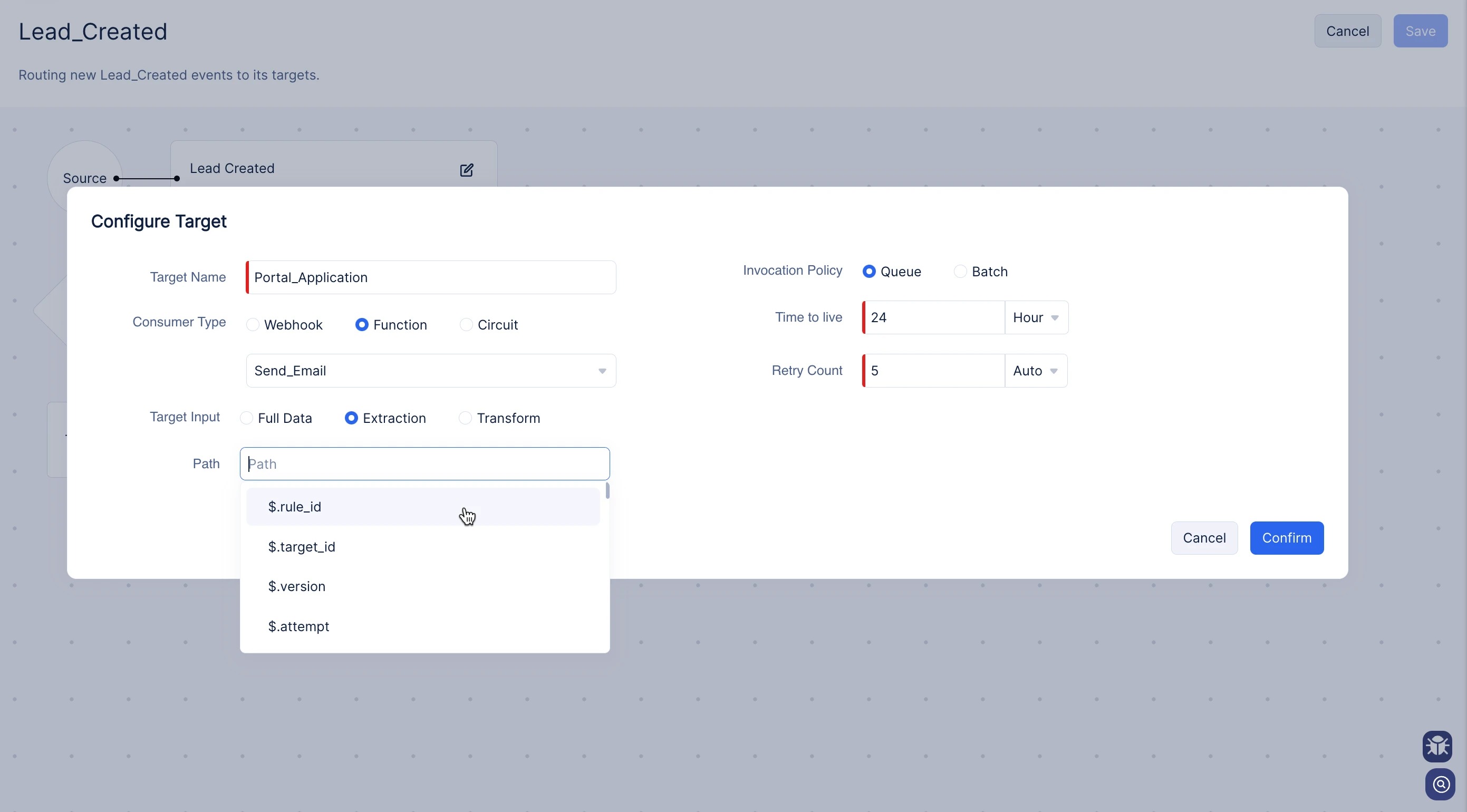The height and width of the screenshot is (812, 1467).
Task: Click Cancel in Configure Target dialog
Action: 1204,538
